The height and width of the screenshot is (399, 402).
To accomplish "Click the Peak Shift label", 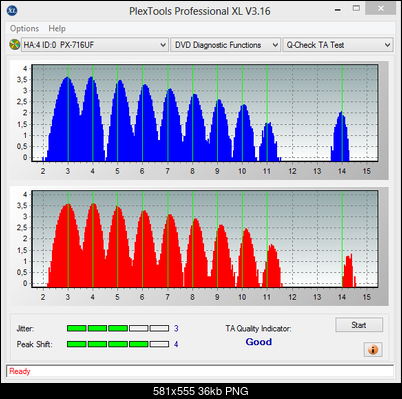I will coord(34,344).
